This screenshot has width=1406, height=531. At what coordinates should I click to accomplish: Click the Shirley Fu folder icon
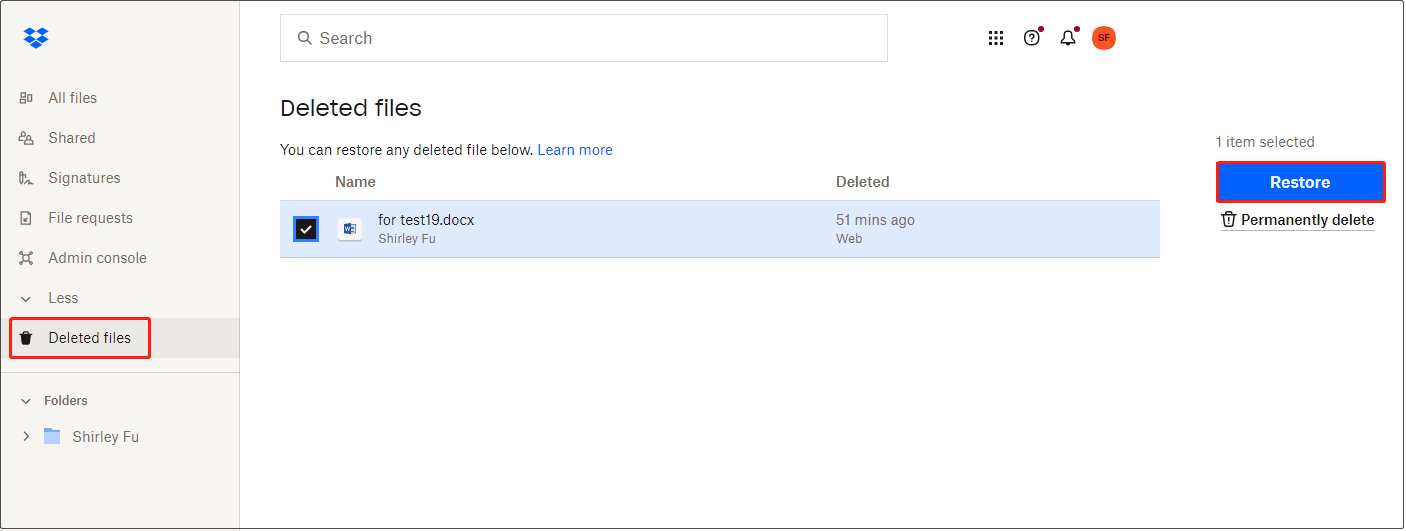tap(52, 436)
